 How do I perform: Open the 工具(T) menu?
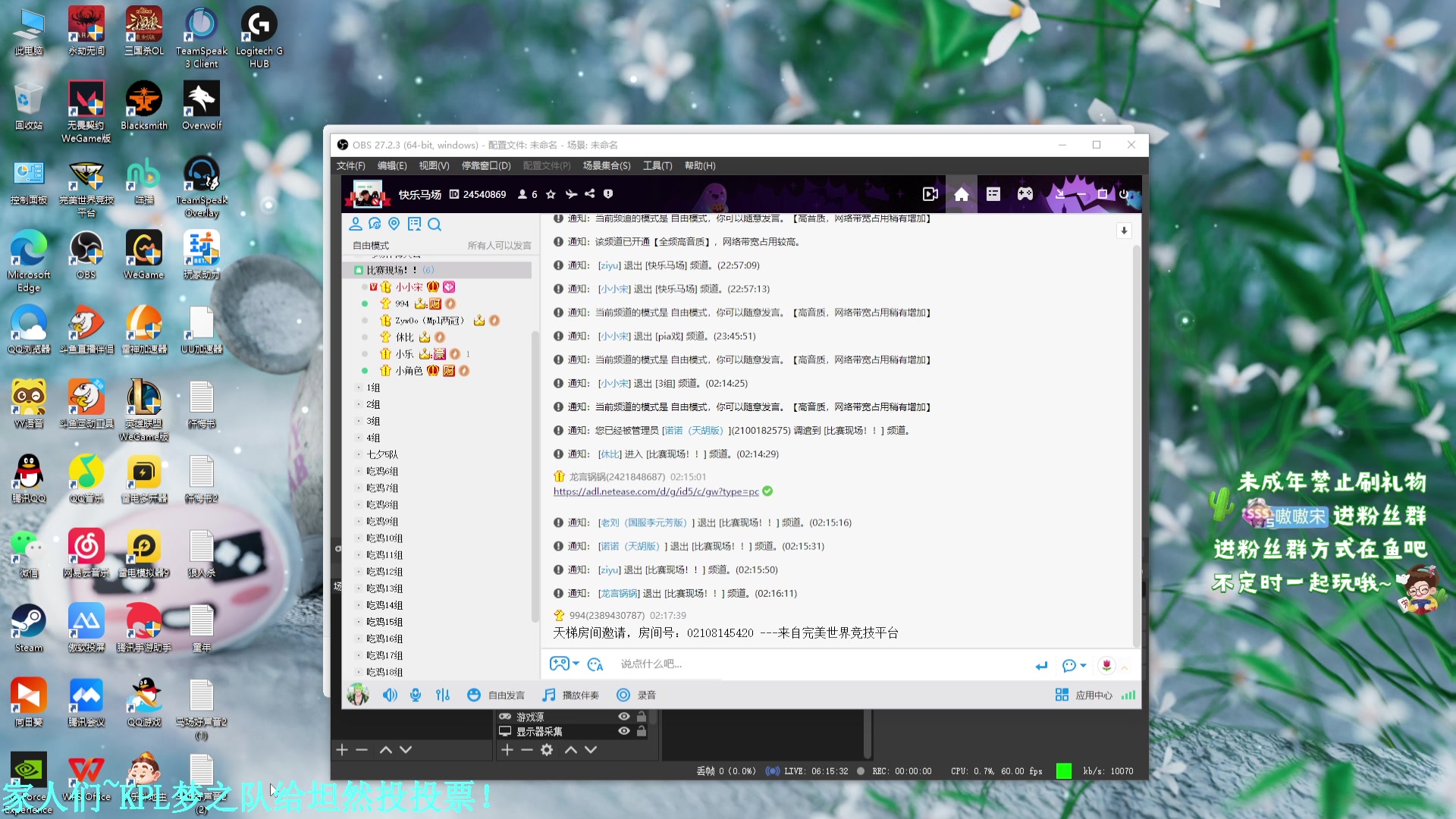[x=657, y=165]
